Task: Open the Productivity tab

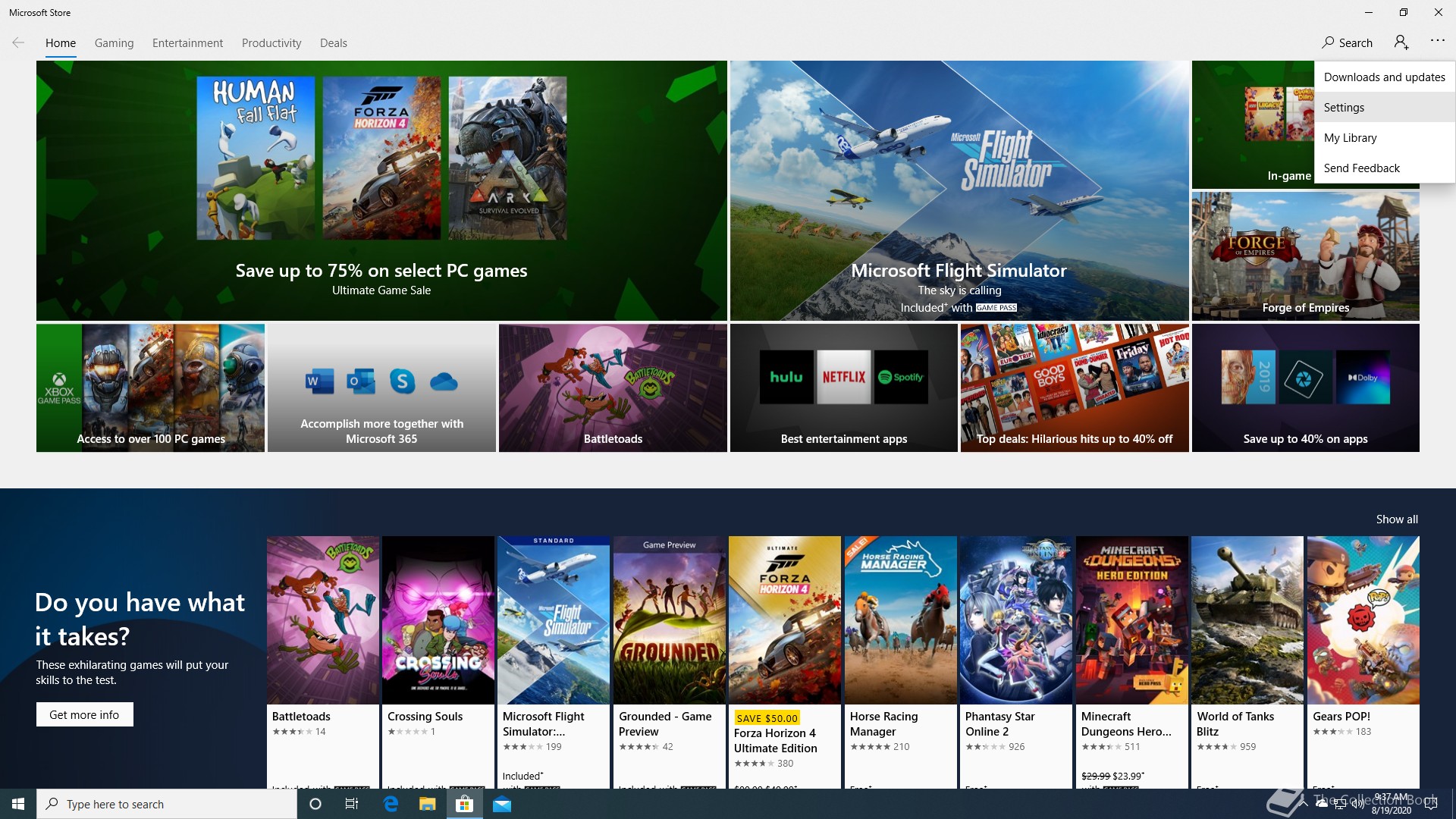Action: (x=271, y=43)
